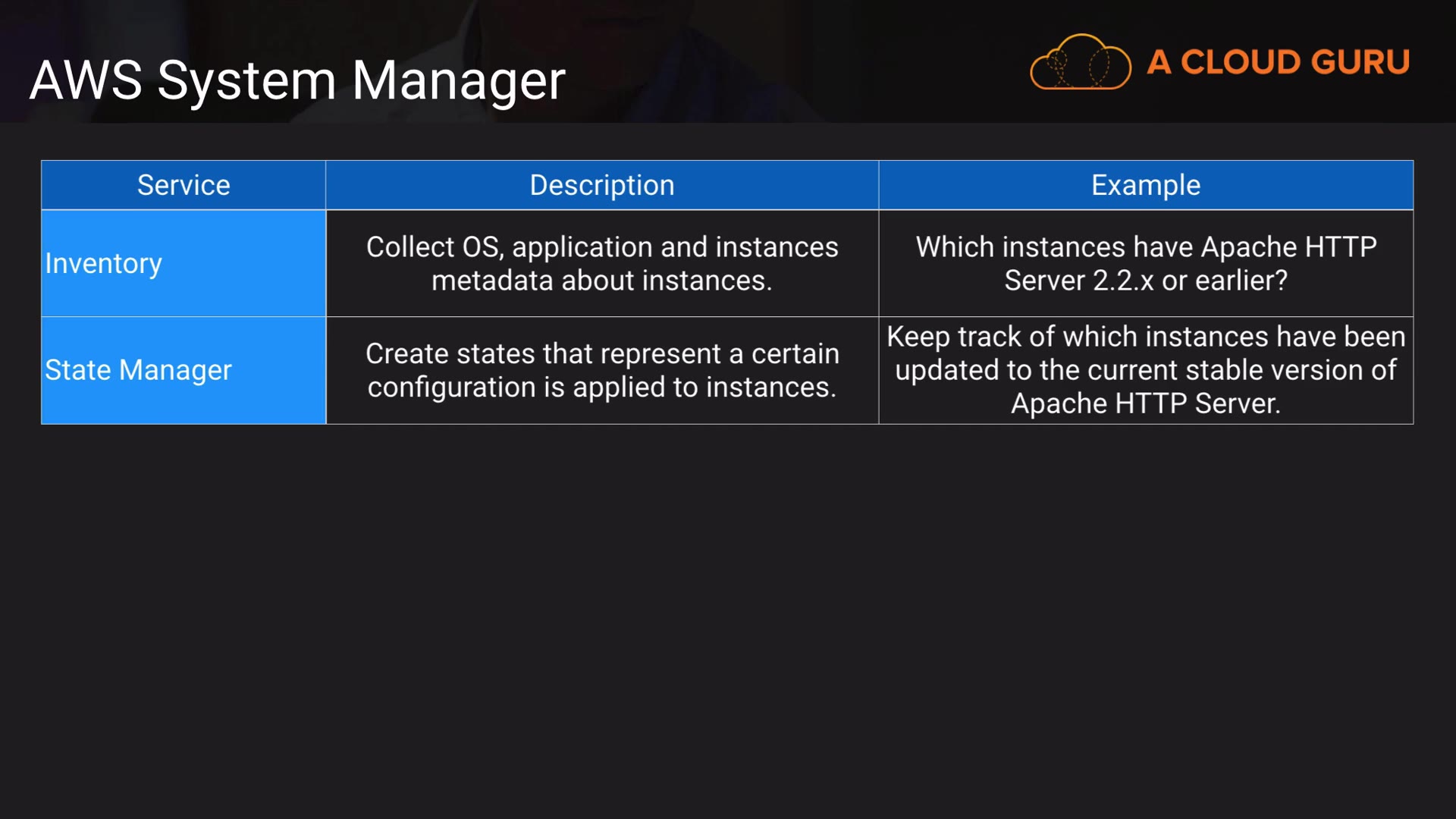Click the AWS System Manager slide title
1456x819 pixels.
click(x=297, y=80)
